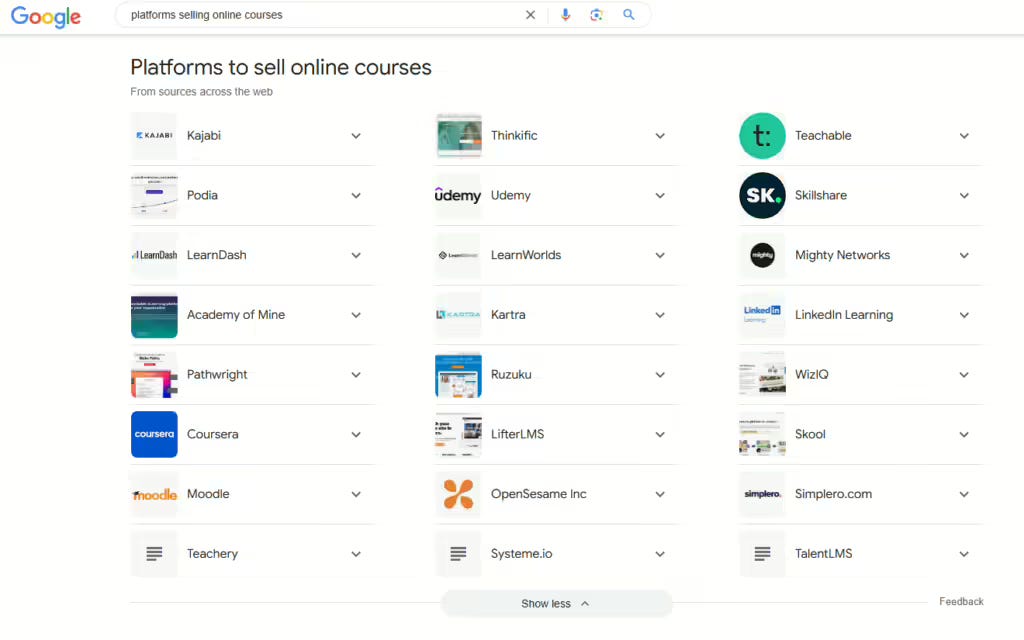Click the LifterLMS thumbnail image
Image resolution: width=1024 pixels, height=640 pixels.
click(x=458, y=434)
